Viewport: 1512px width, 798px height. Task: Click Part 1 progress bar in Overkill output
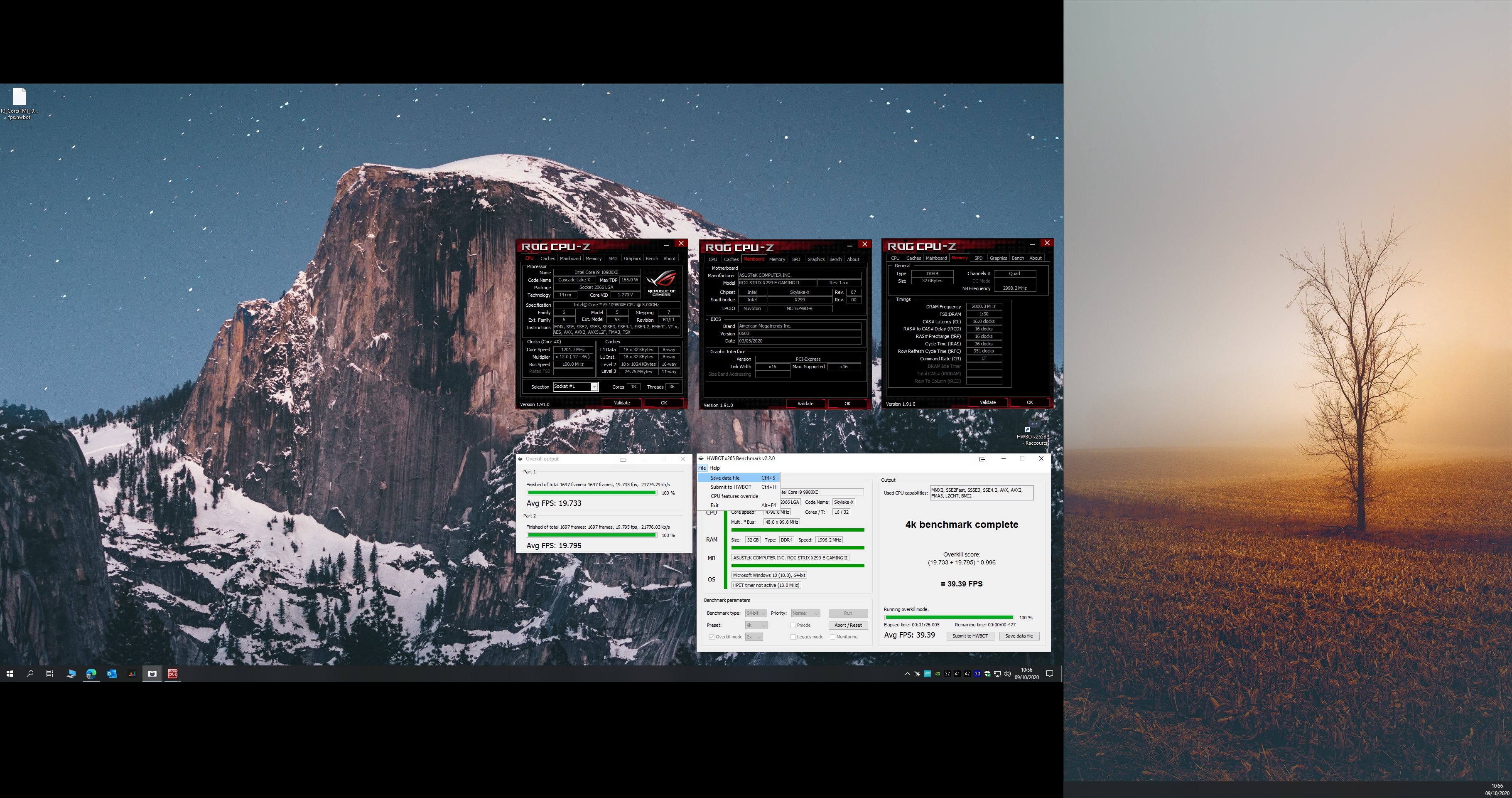(592, 493)
